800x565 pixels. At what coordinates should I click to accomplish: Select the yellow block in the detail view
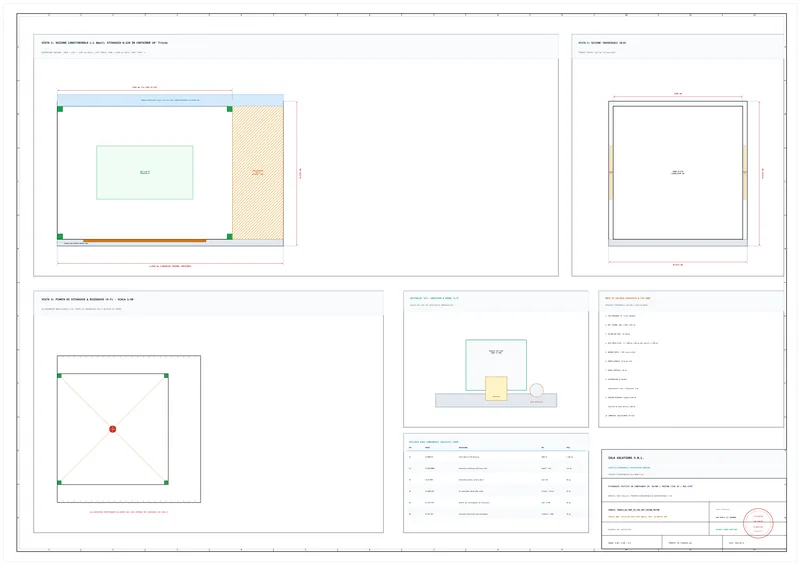click(496, 388)
